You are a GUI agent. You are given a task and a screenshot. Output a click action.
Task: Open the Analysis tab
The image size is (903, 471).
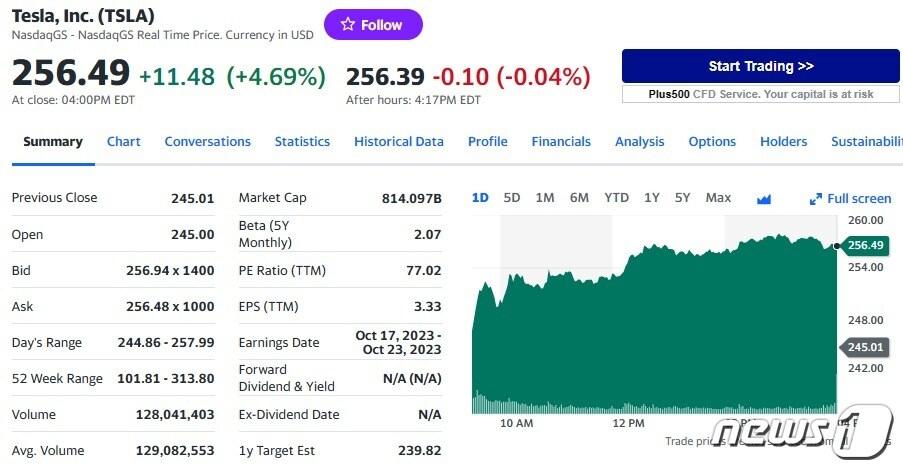639,142
